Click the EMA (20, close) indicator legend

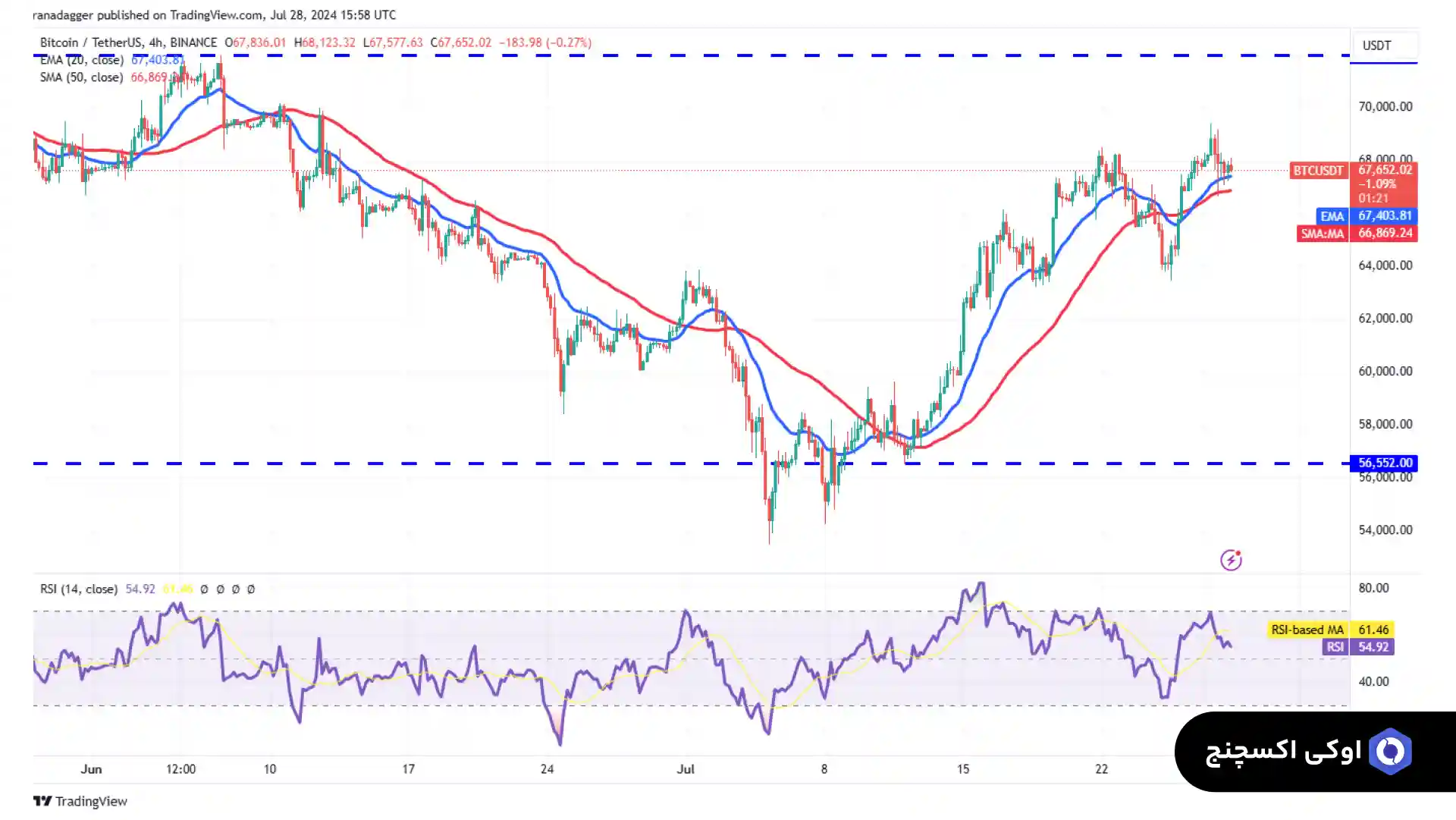81,60
